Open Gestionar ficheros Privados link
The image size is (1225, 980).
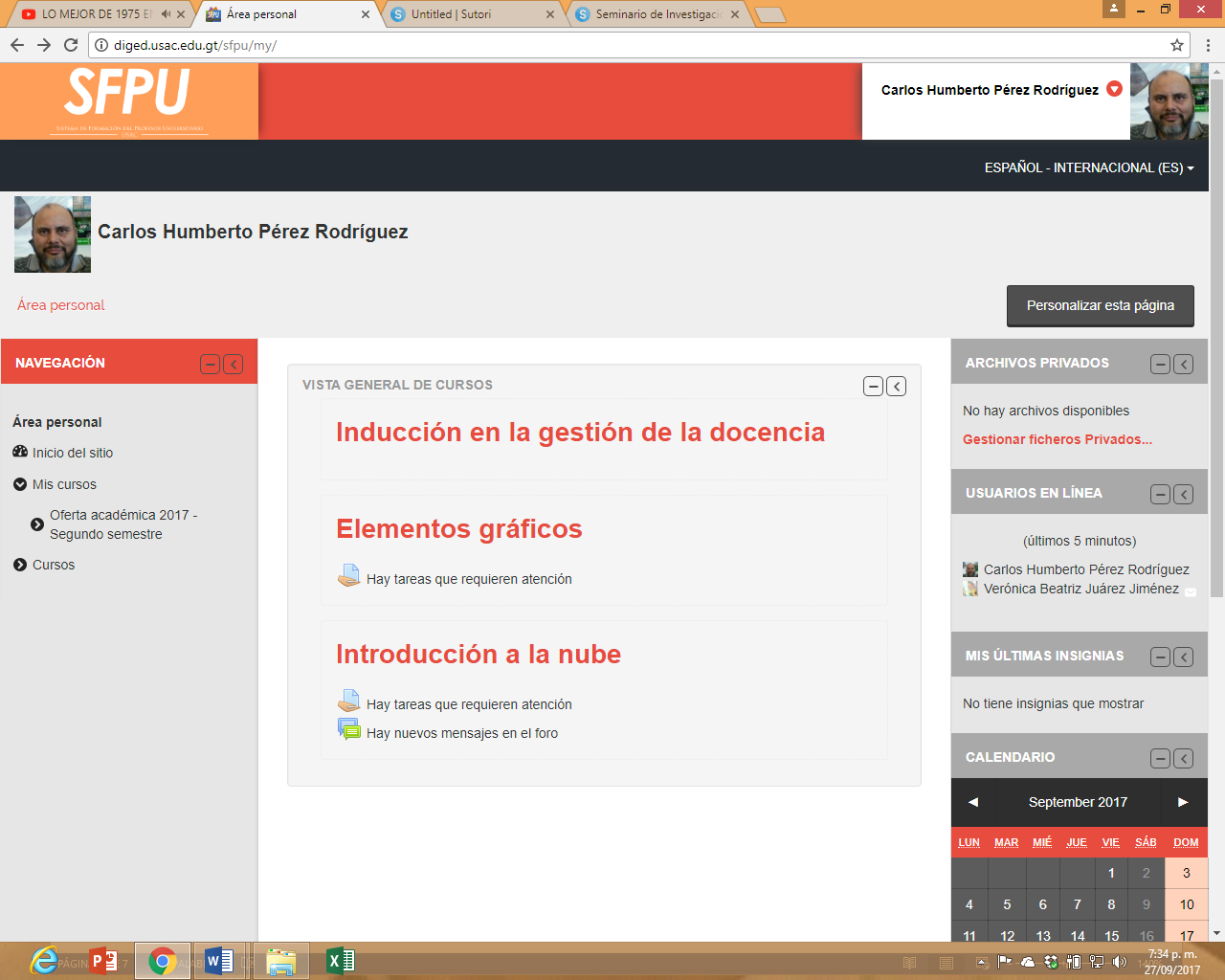pos(1058,439)
